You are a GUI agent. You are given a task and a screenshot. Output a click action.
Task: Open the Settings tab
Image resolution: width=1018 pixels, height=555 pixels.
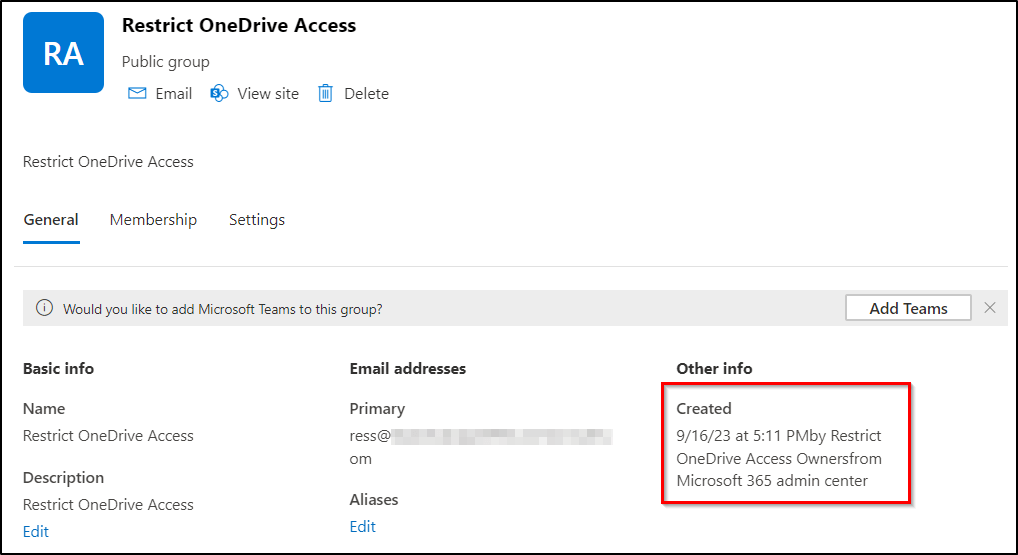pyautogui.click(x=257, y=220)
